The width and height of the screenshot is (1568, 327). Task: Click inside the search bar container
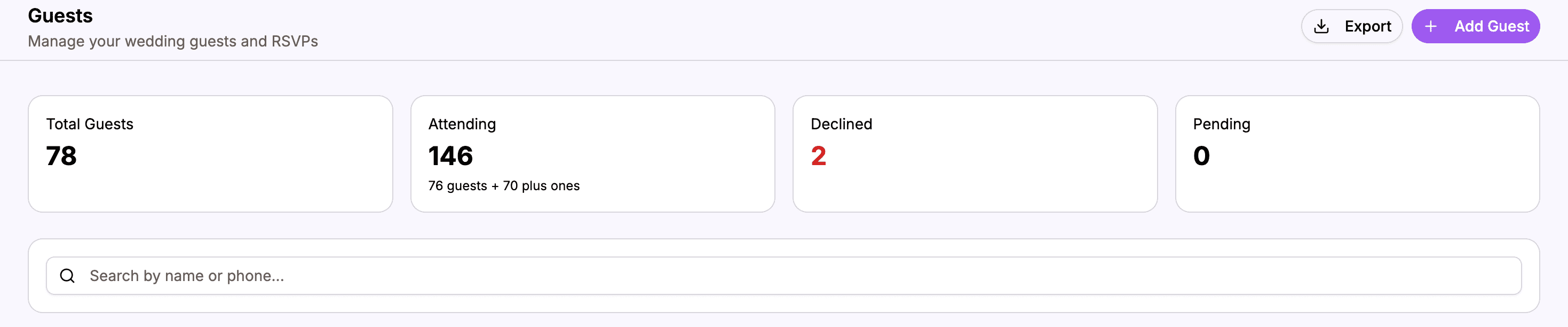[784, 275]
